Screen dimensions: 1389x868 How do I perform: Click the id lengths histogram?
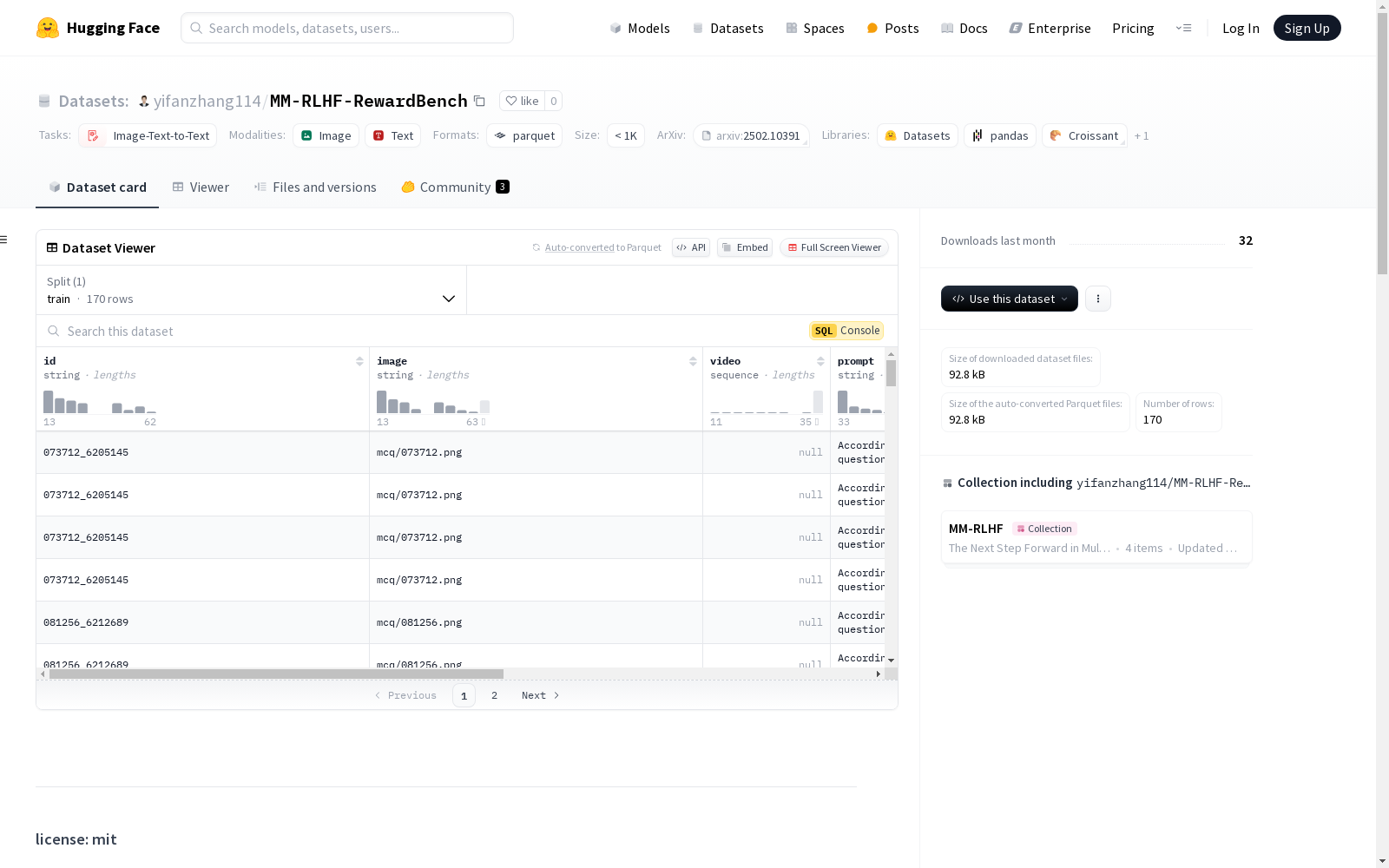(100, 402)
